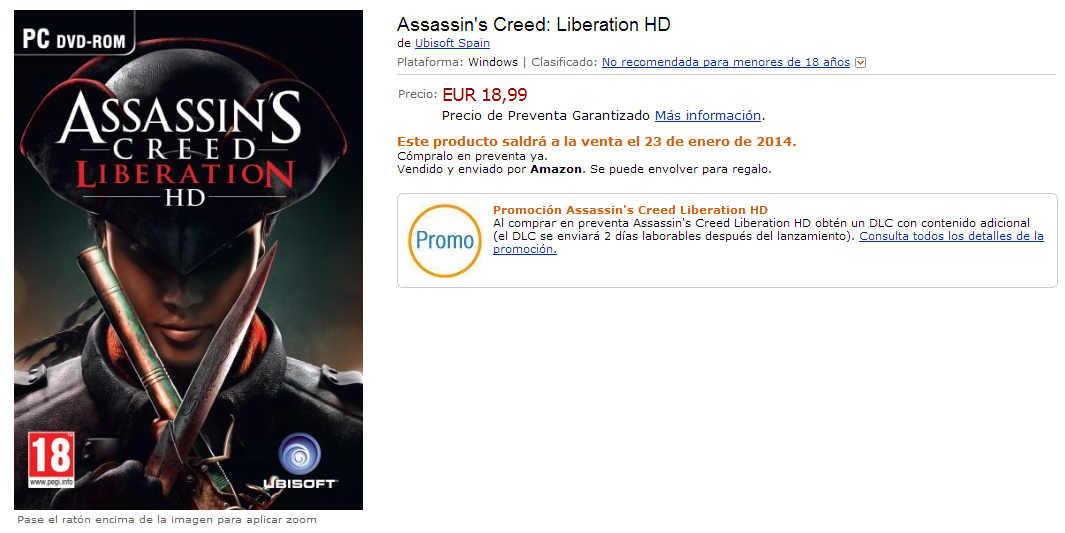Click the 'Plataforma: Windows' text
Image resolution: width=1065 pixels, height=533 pixels.
(x=457, y=62)
